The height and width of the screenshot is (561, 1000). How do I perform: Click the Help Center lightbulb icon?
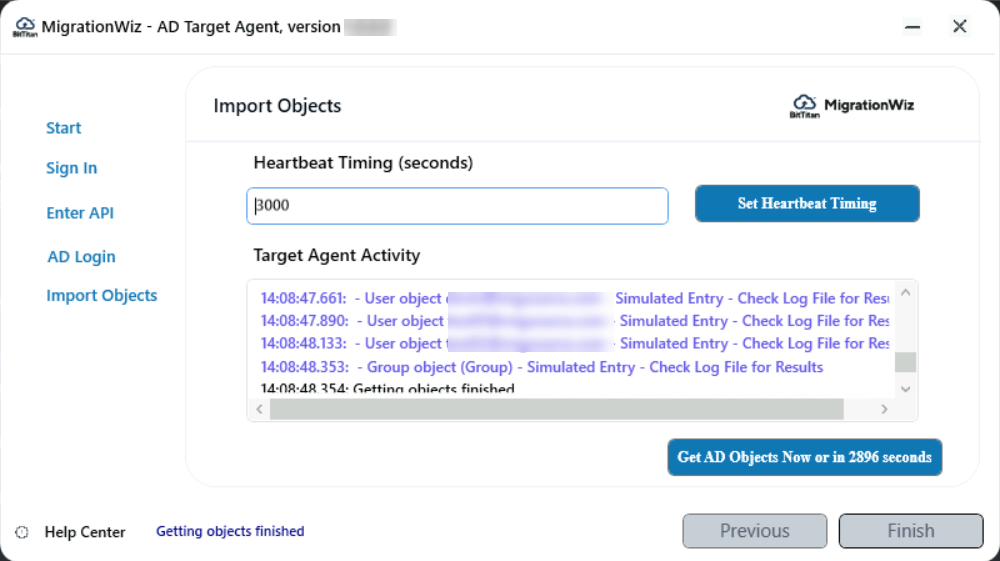tap(23, 532)
